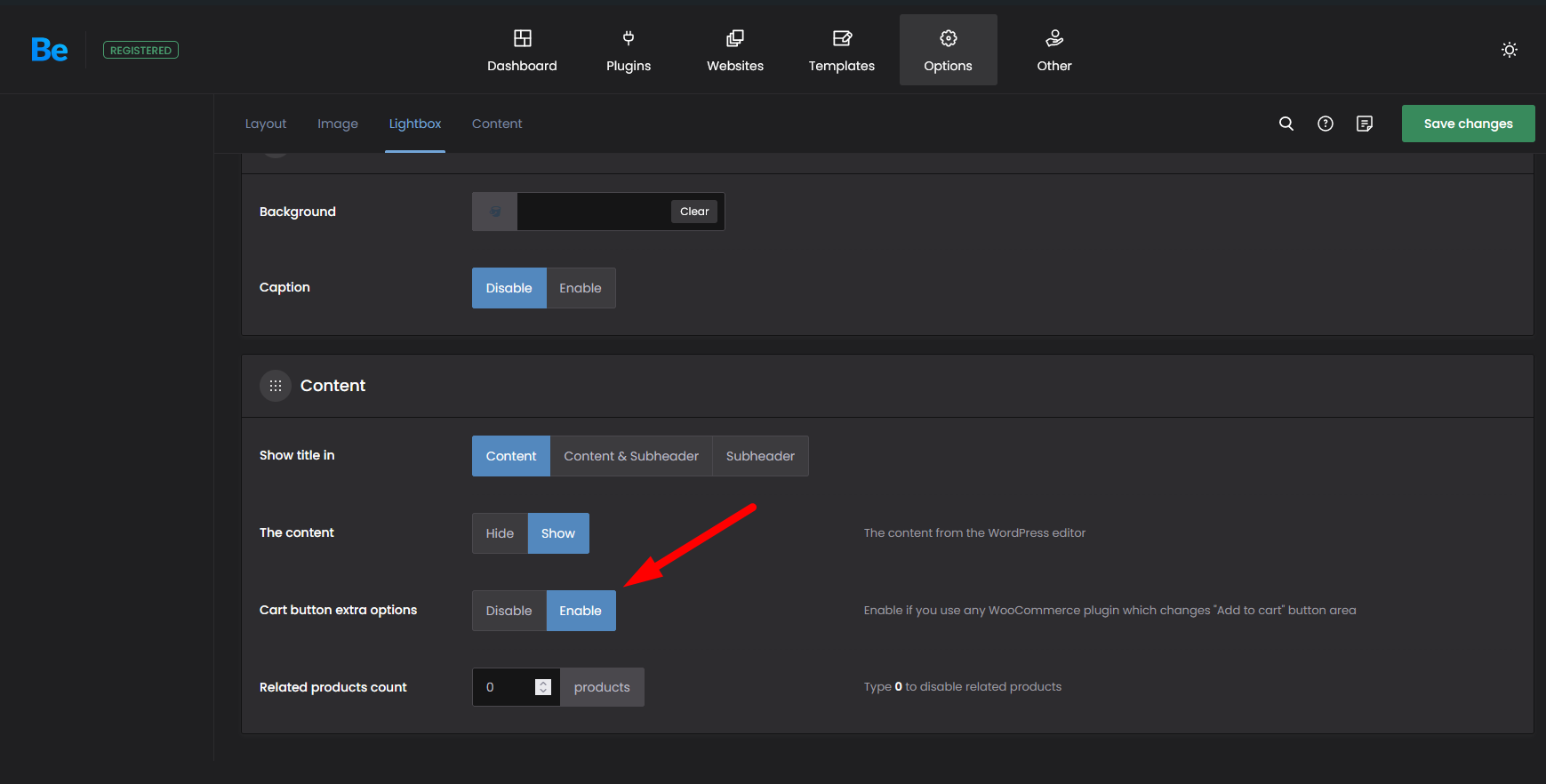Viewport: 1546px width, 784px height.
Task: Open the notes/changelog icon
Action: (x=1365, y=124)
